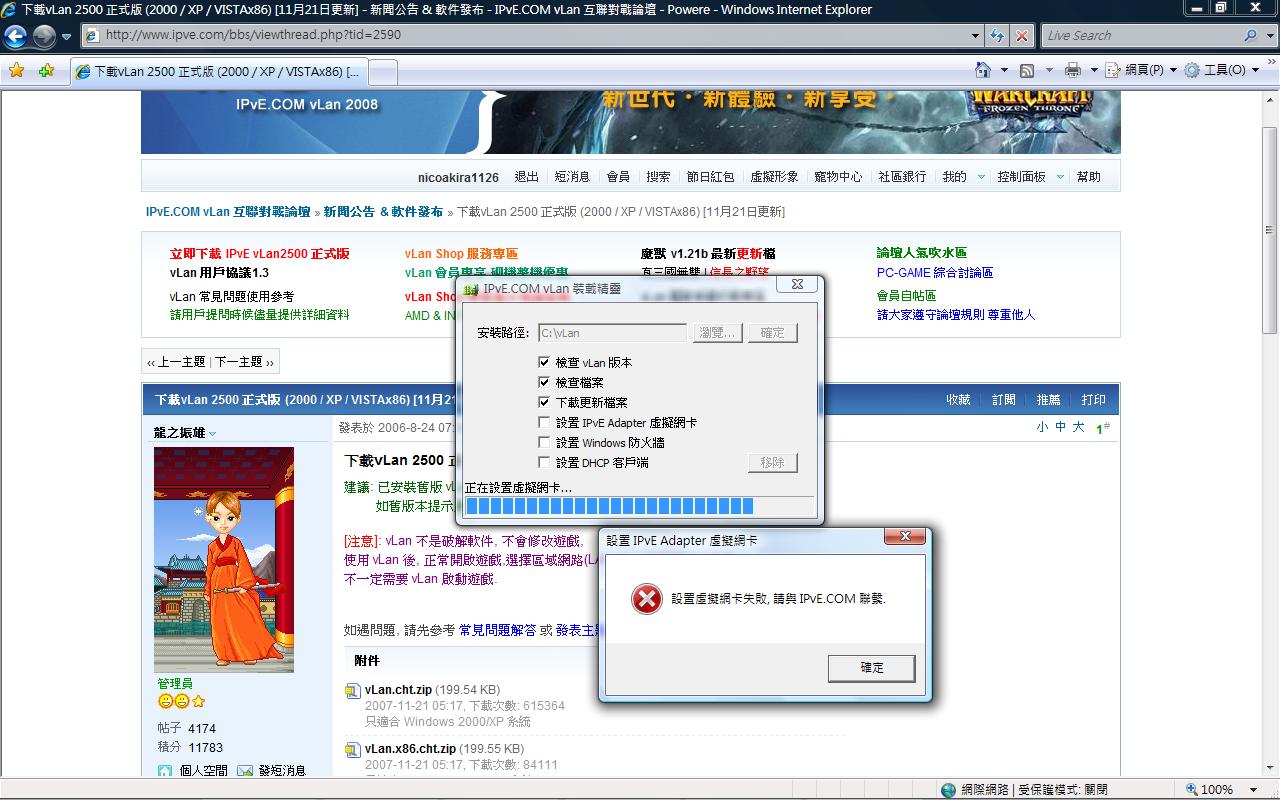Click the 移除 button in installer
The image size is (1280, 800).
[772, 462]
